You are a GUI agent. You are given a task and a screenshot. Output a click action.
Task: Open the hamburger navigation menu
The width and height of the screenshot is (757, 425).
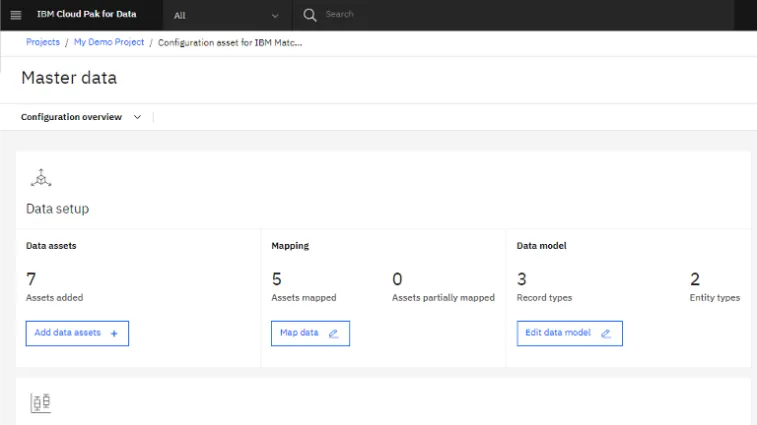coord(15,15)
